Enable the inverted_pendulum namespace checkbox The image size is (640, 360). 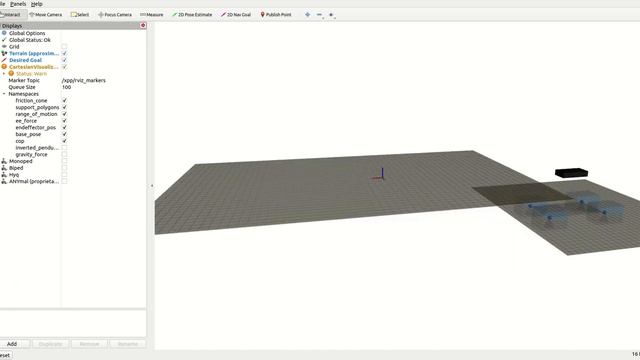pyautogui.click(x=64, y=148)
